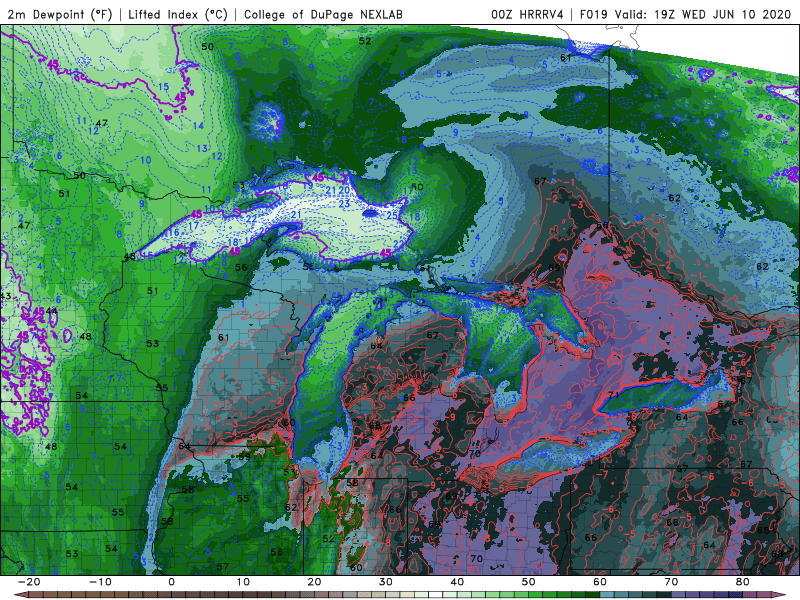Click the '00Z HRRRV4' model run label

click(527, 14)
